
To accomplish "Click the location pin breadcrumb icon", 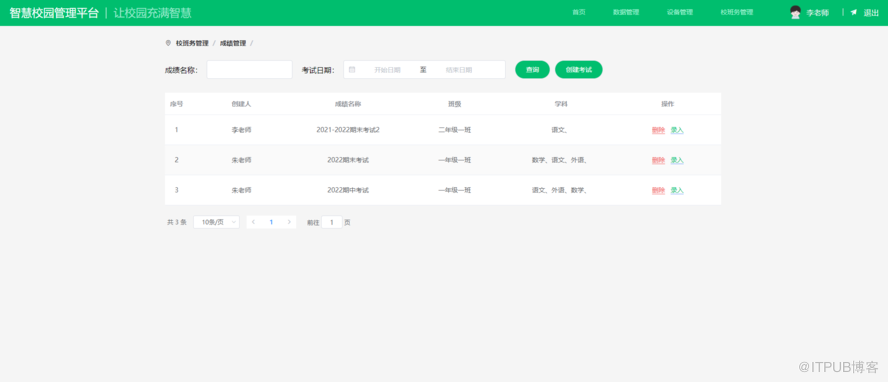I will [168, 43].
